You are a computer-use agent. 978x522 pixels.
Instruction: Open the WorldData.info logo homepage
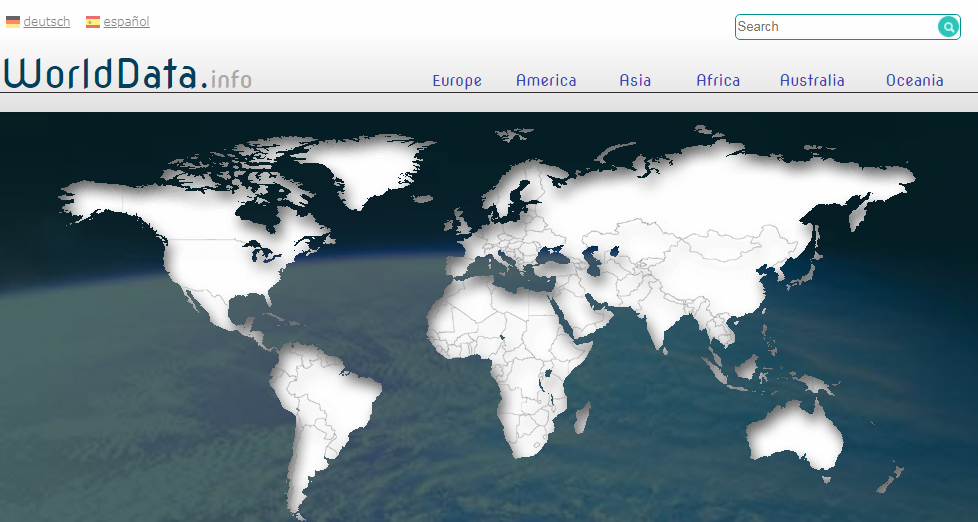(128, 74)
